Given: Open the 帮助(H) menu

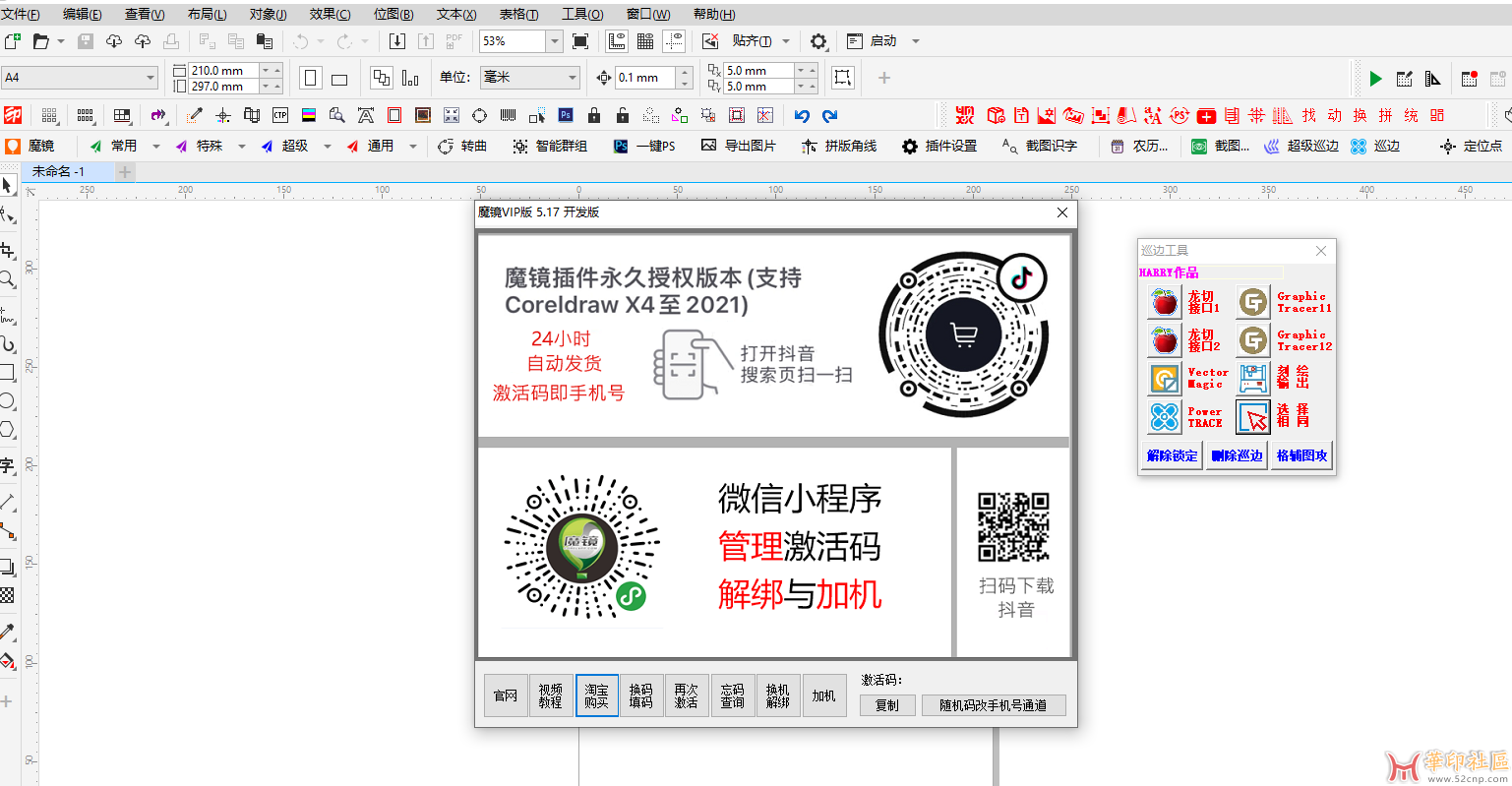Looking at the screenshot, I should coord(714,14).
